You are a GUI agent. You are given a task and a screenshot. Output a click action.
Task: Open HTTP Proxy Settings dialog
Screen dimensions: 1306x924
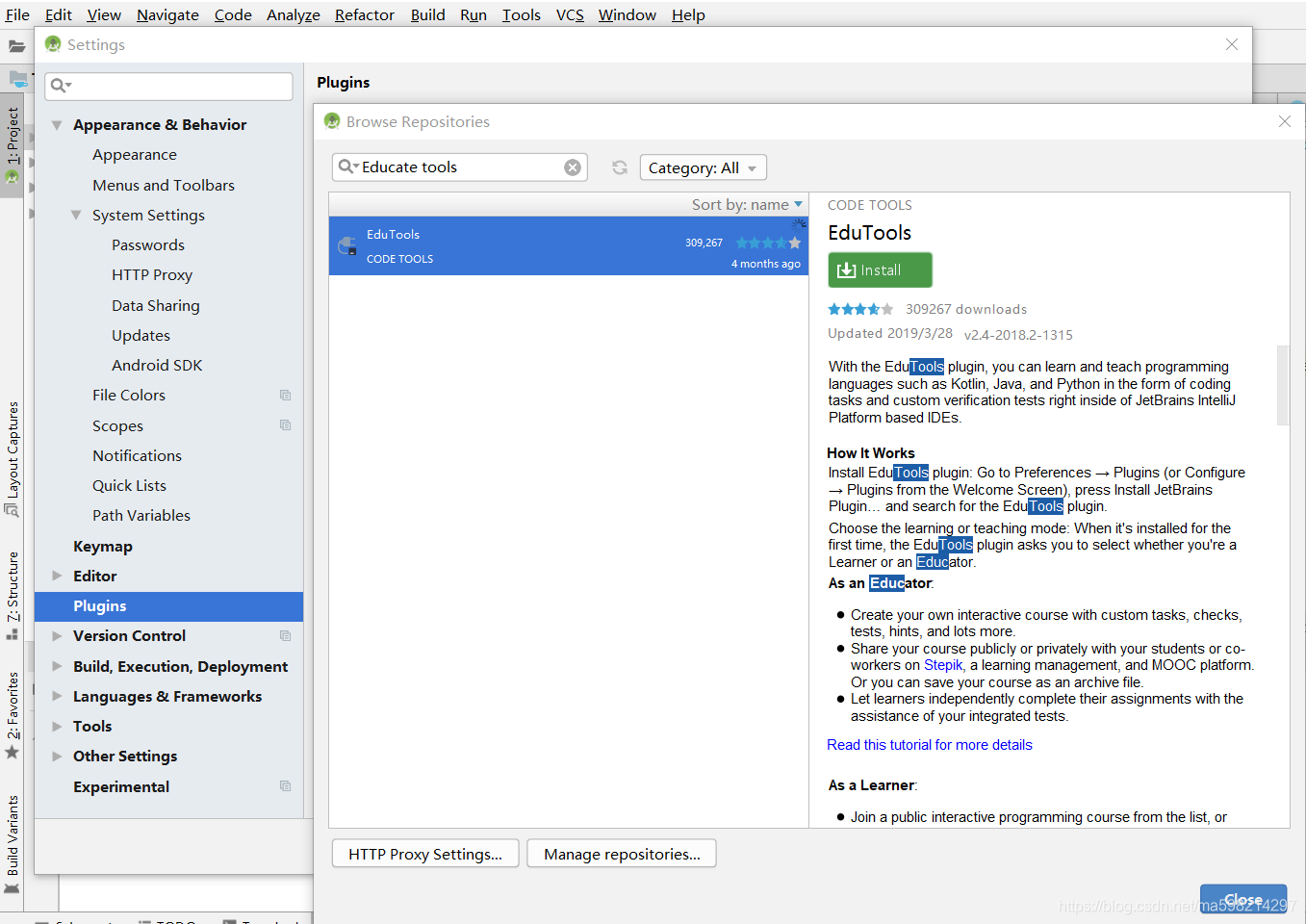point(425,854)
